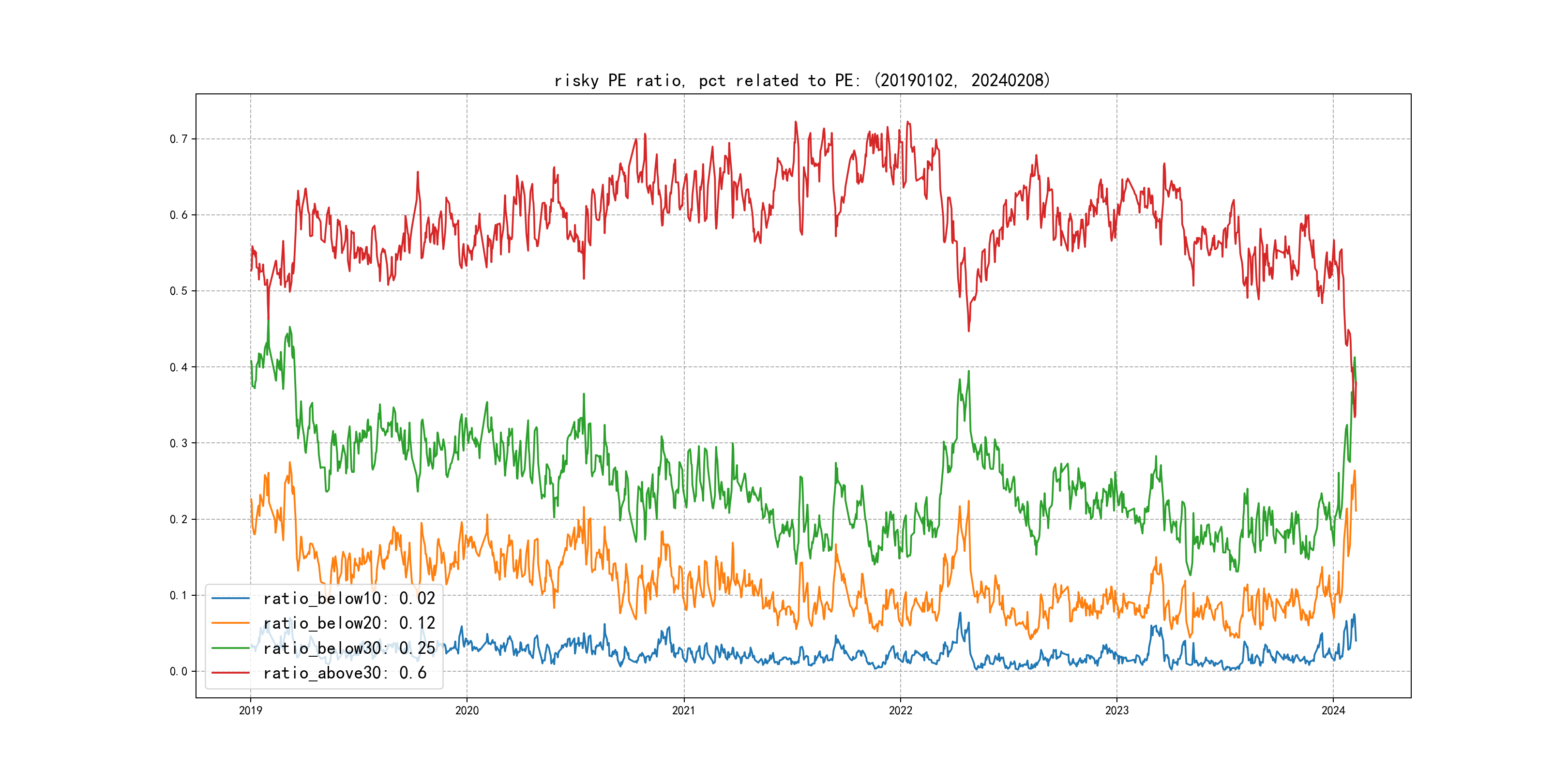Select legend label ratio_below20: 0.12

click(x=349, y=623)
